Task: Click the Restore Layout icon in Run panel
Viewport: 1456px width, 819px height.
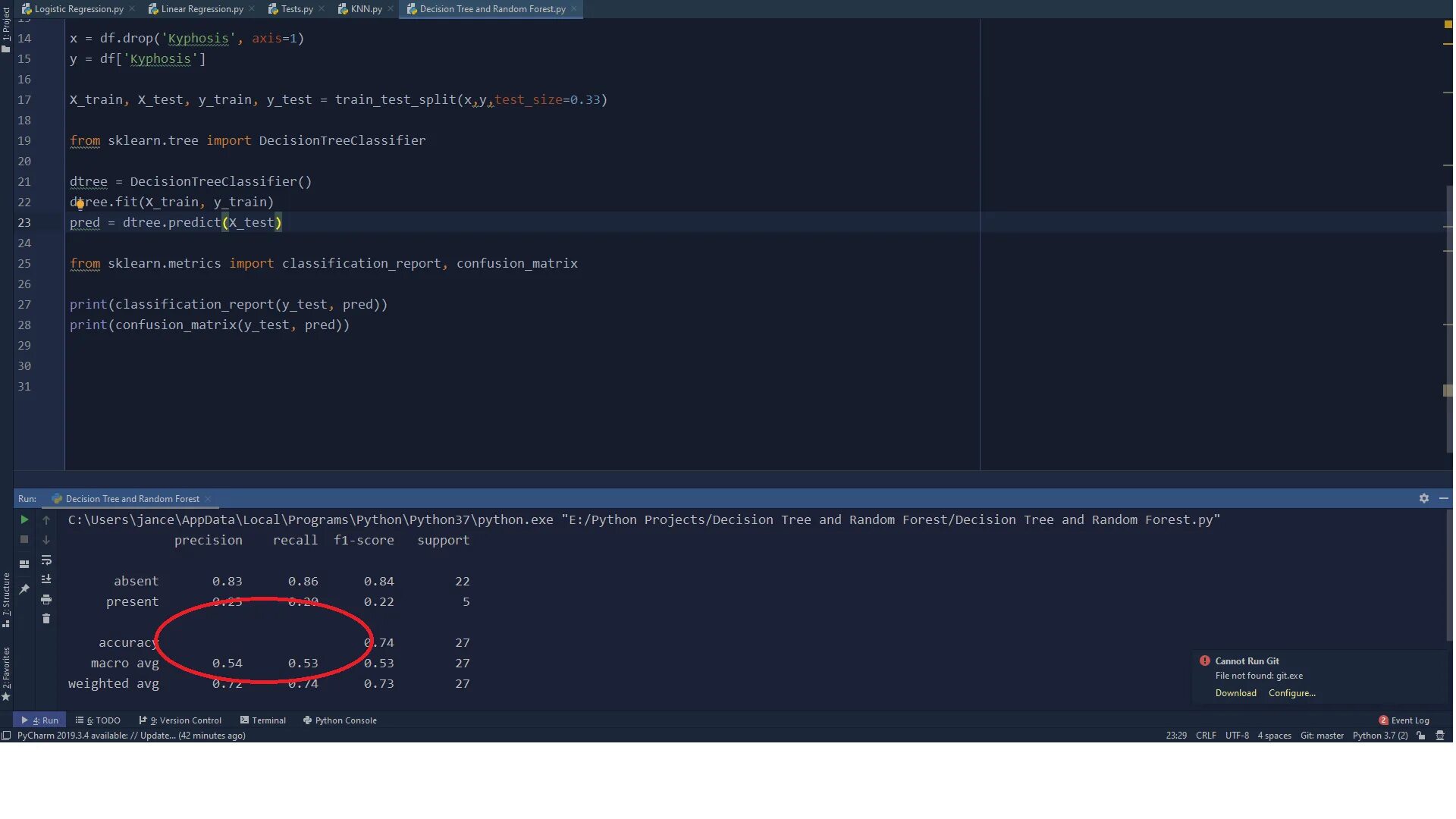Action: 24,563
